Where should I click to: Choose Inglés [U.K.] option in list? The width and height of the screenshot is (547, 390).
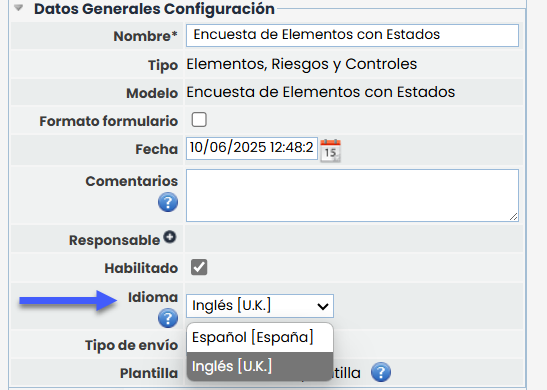(260, 366)
